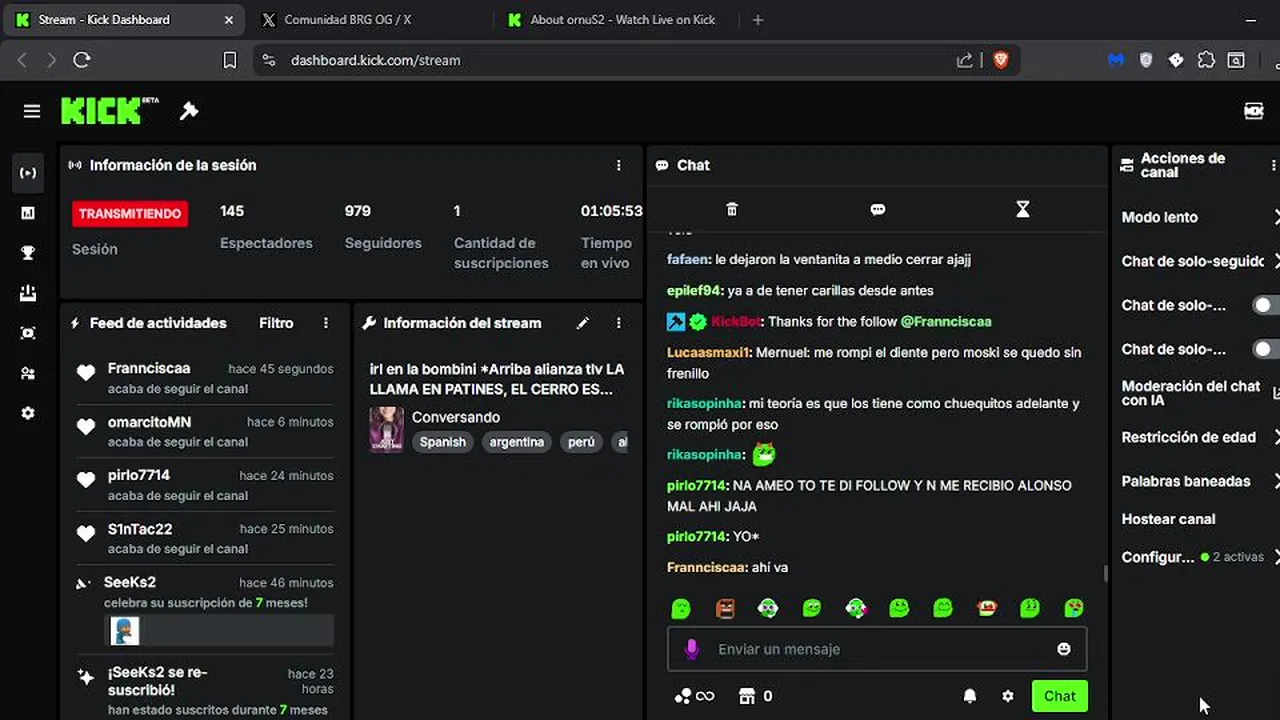Click S1nTac22 in activity feed
Image resolution: width=1280 pixels, height=720 pixels.
coord(140,529)
